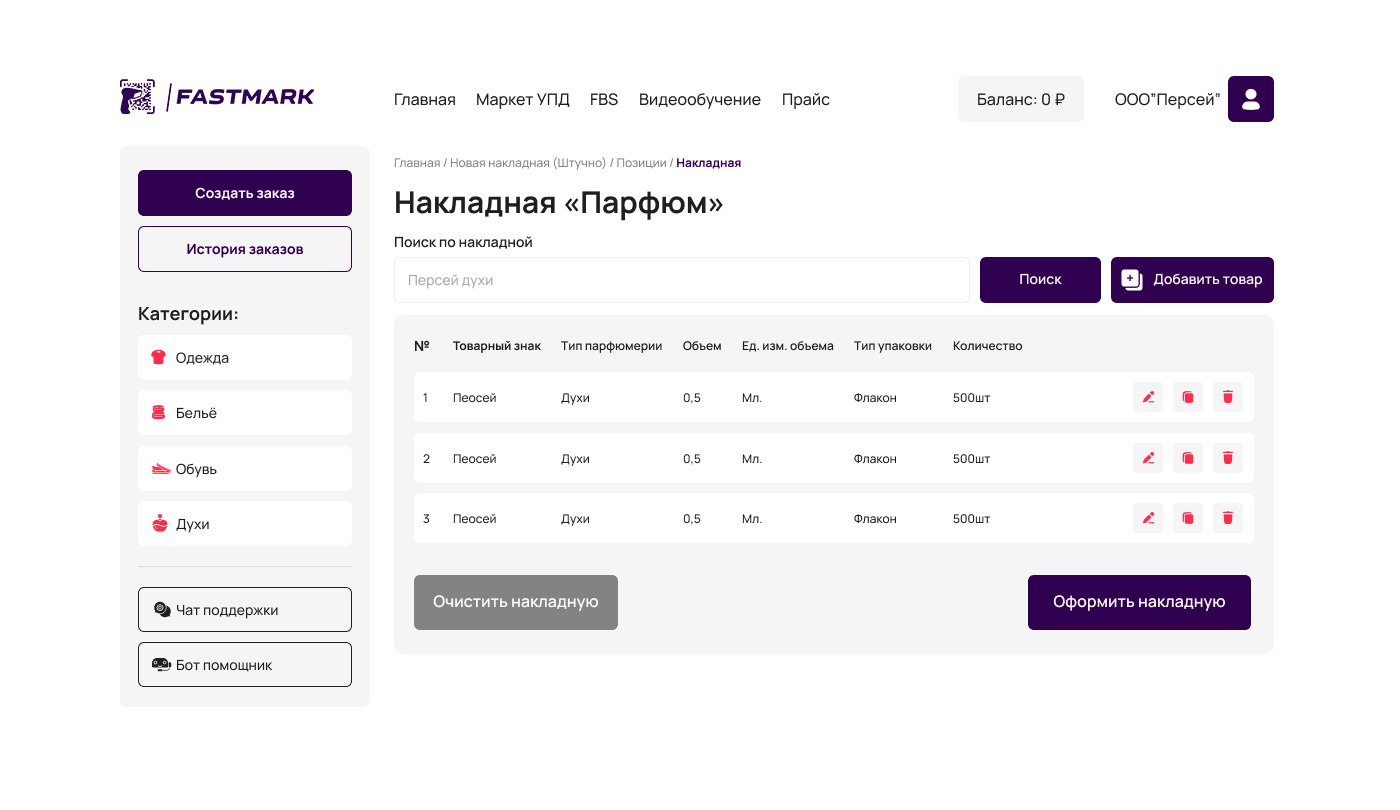Delete row 3 with trash icon
The width and height of the screenshot is (1400, 810).
1228,518
